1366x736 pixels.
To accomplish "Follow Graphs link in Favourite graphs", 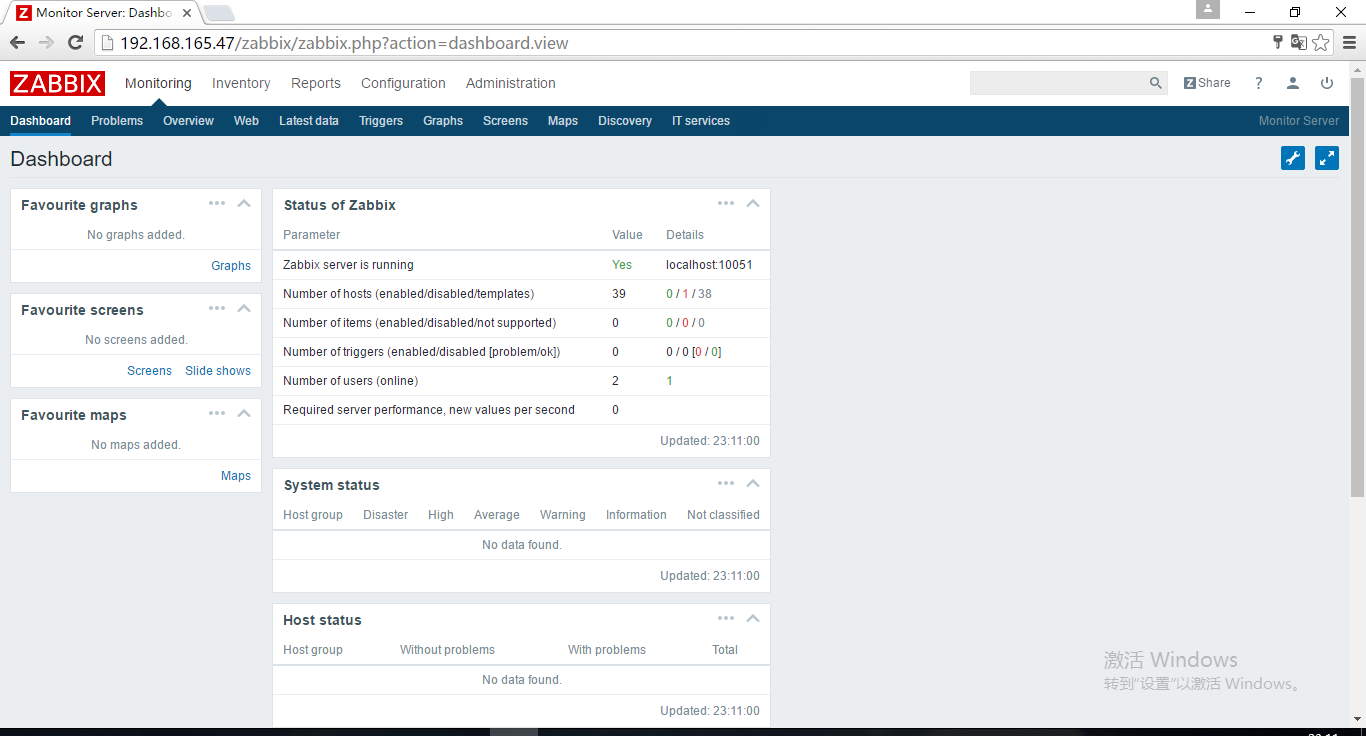I will [x=231, y=266].
